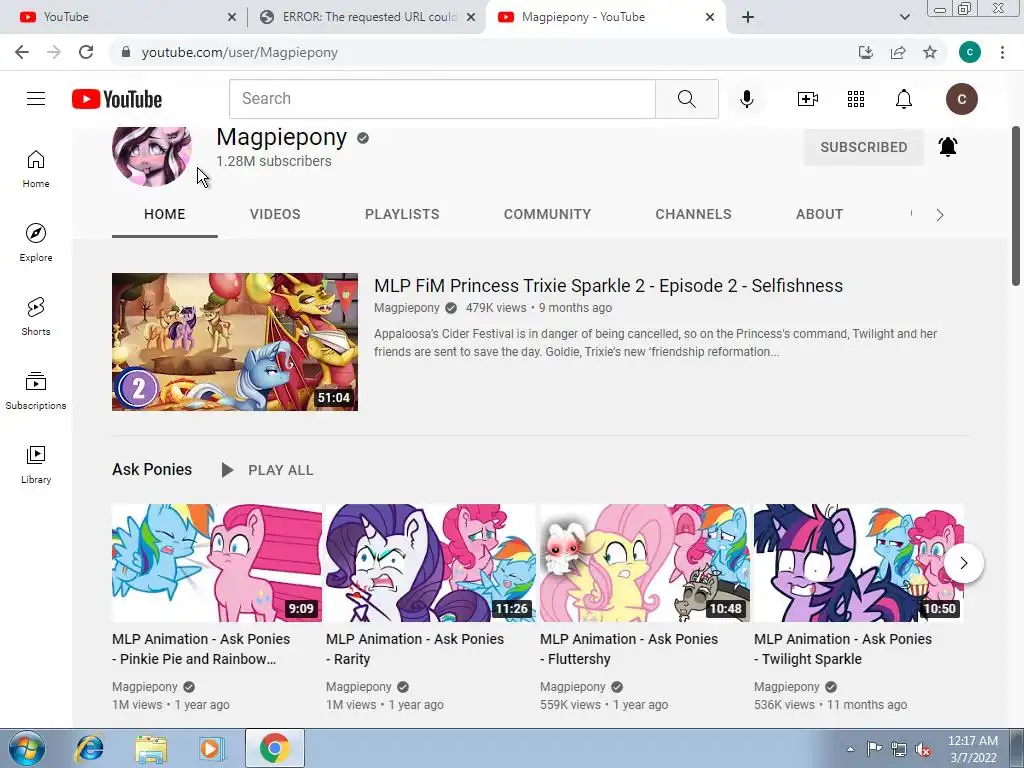The width and height of the screenshot is (1024, 768).
Task: Open Windows Media Player from taskbar
Action: coord(211,748)
